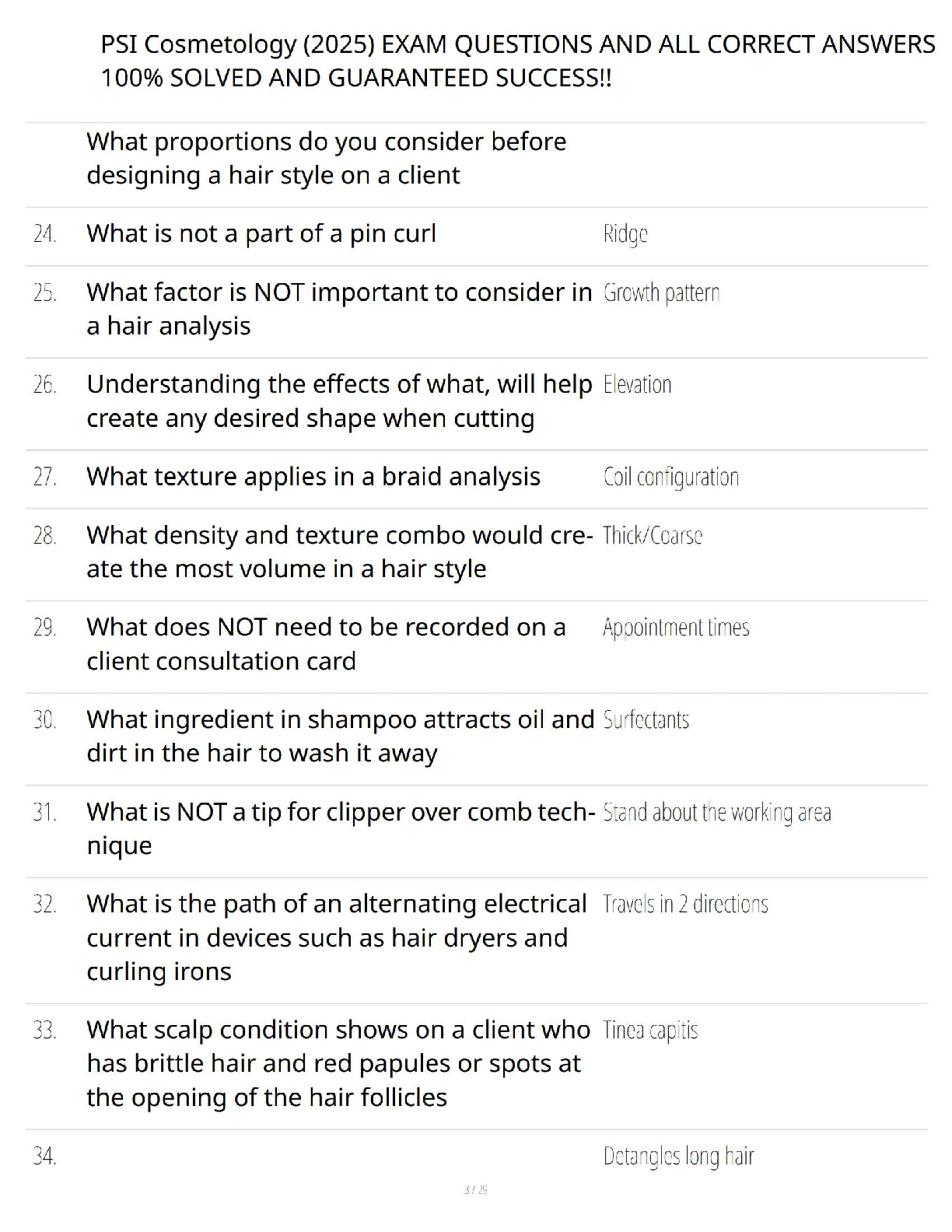Screen dimensions: 952x1232
Task: Click "Stand about the working area" answer
Action: click(x=717, y=812)
